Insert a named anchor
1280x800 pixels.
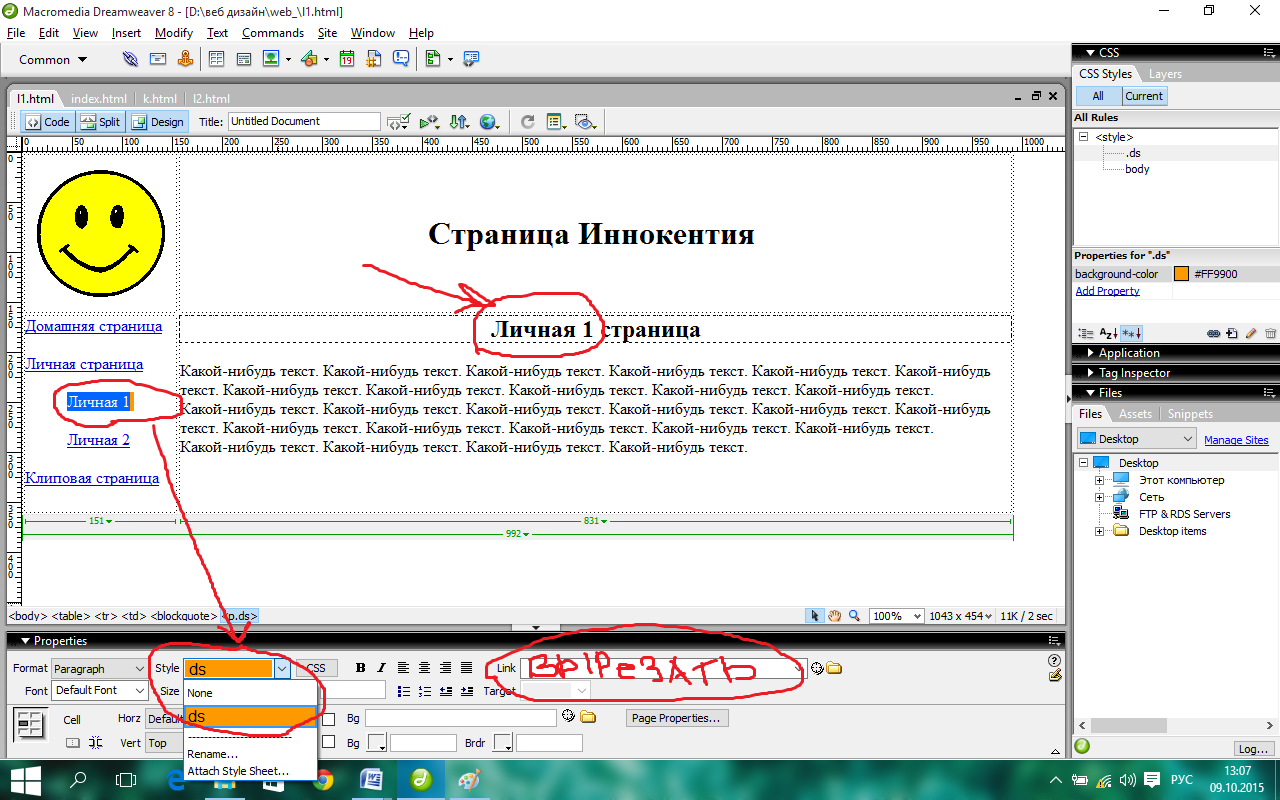click(185, 59)
